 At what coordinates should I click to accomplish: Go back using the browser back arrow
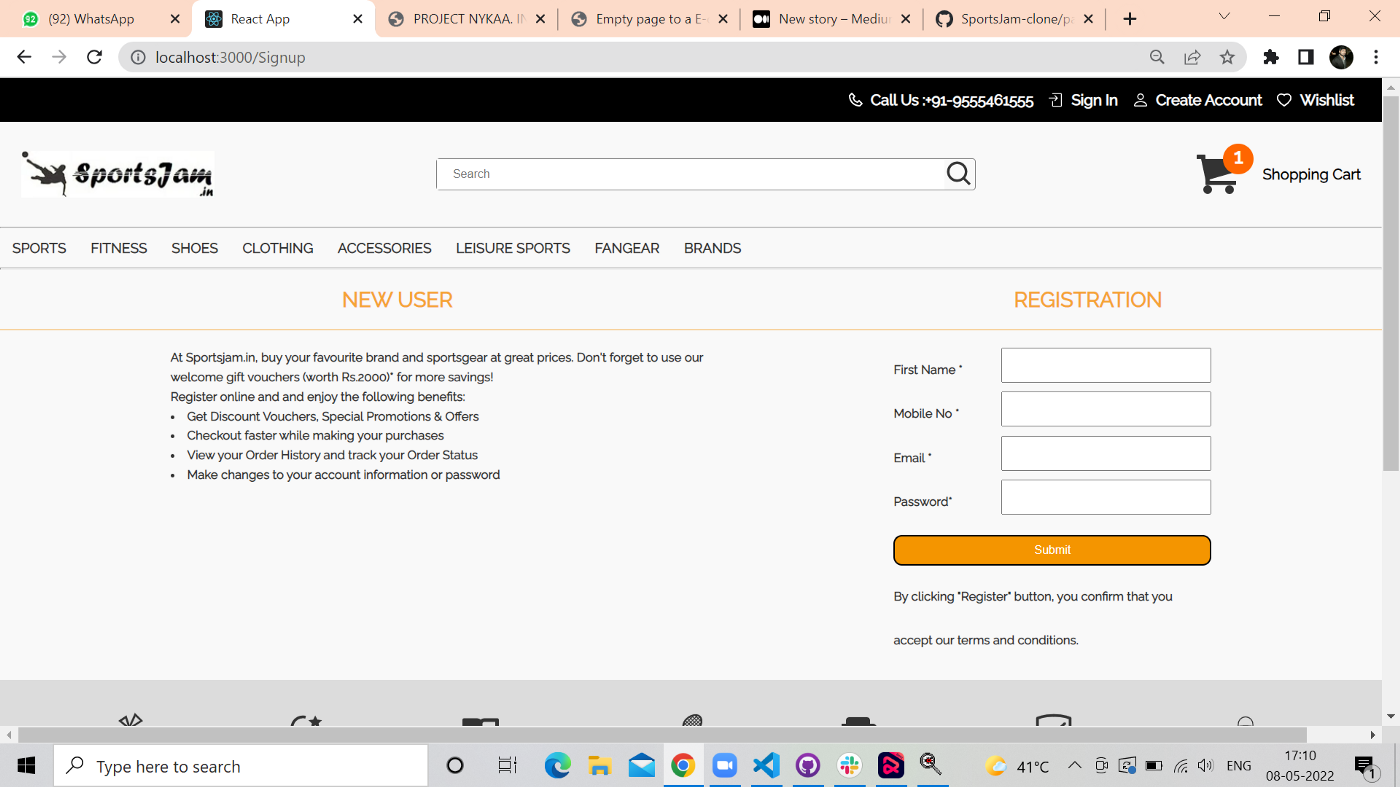coord(24,57)
